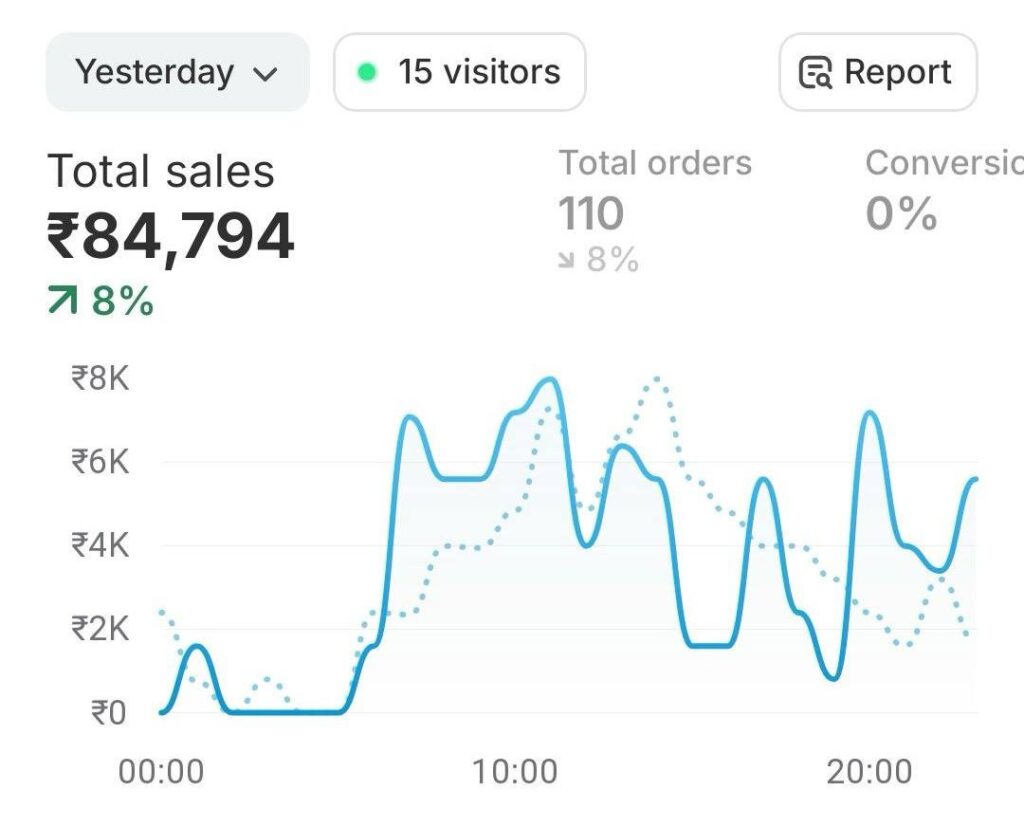
Task: Open the Report button label
Action: coord(897,72)
